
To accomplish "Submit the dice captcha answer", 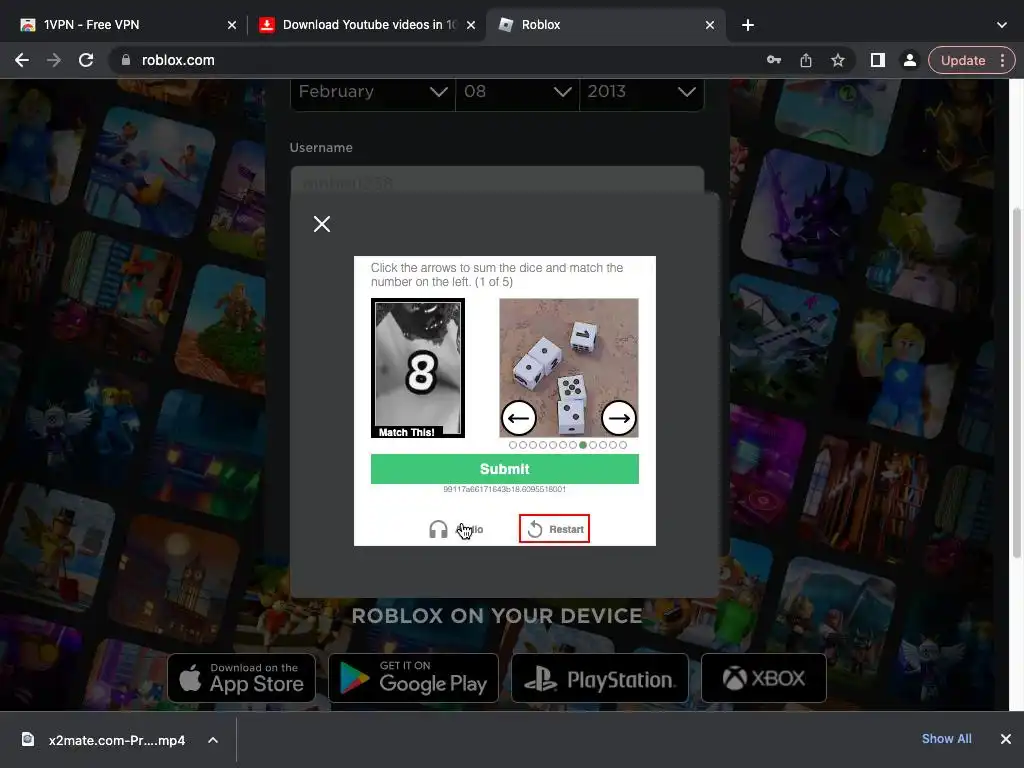I will [504, 469].
